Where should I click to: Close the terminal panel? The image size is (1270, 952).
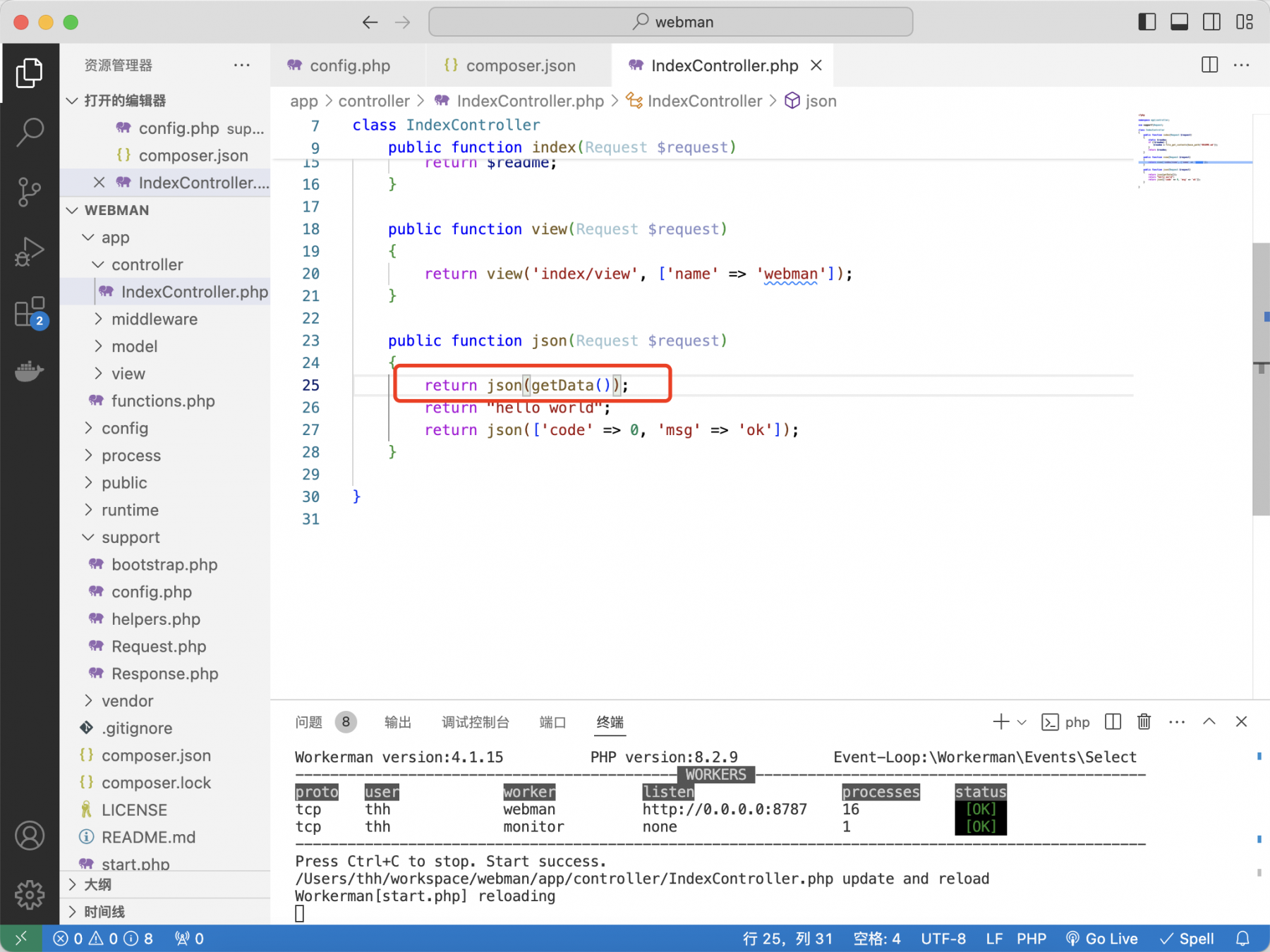(x=1241, y=721)
